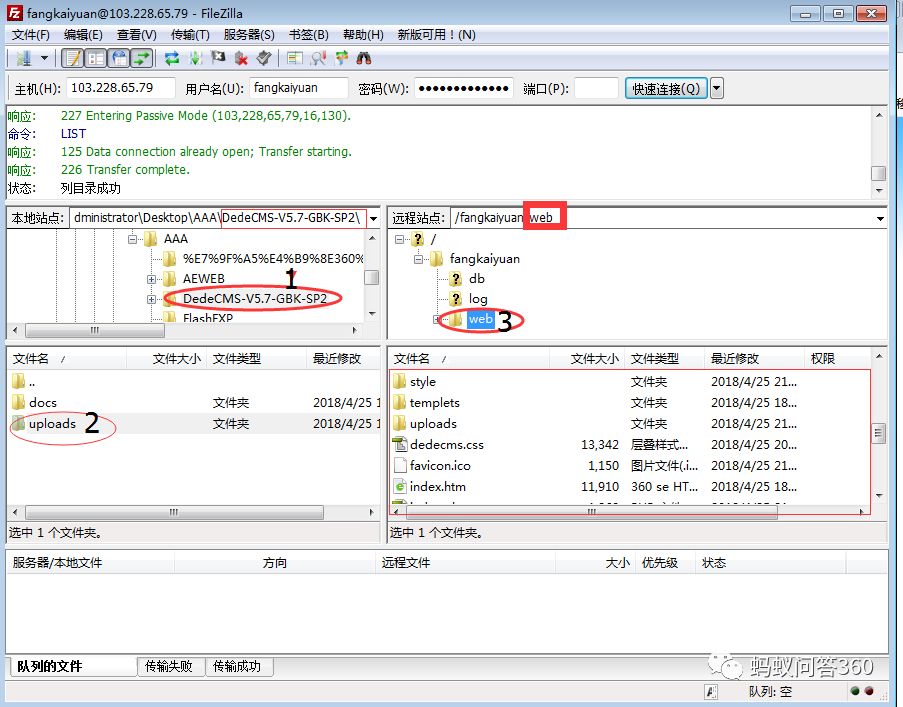Open the 编辑(E) menu
Image resolution: width=903 pixels, height=707 pixels.
click(83, 35)
